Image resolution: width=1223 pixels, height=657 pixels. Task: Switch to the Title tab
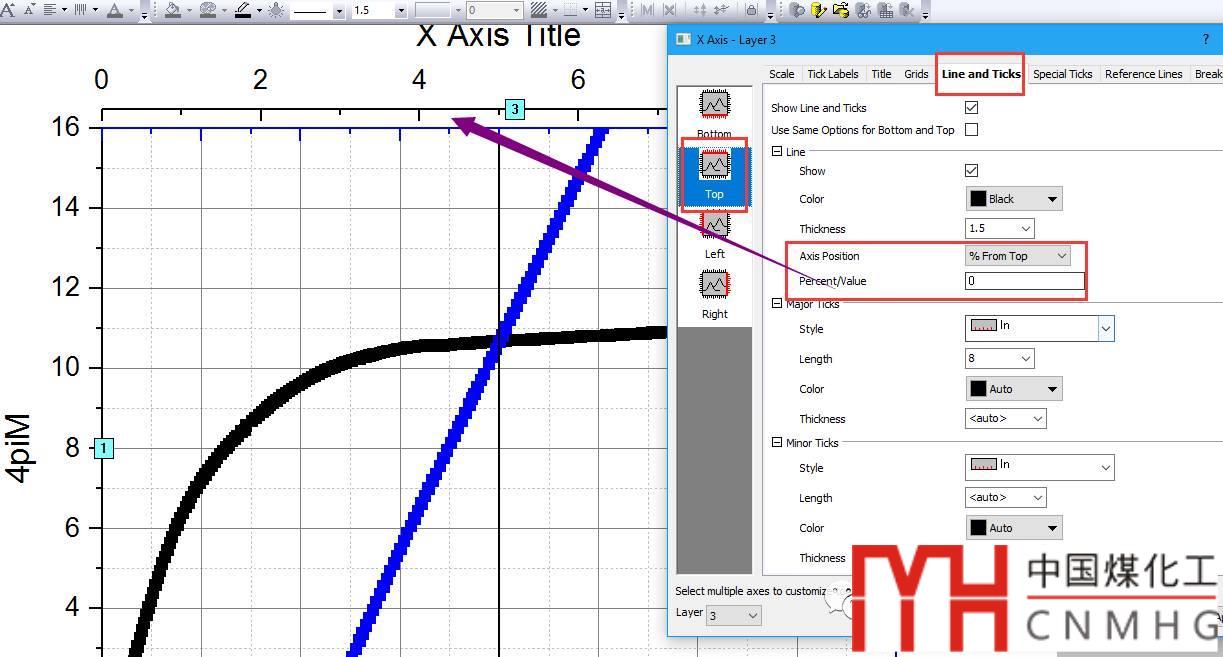(x=881, y=74)
